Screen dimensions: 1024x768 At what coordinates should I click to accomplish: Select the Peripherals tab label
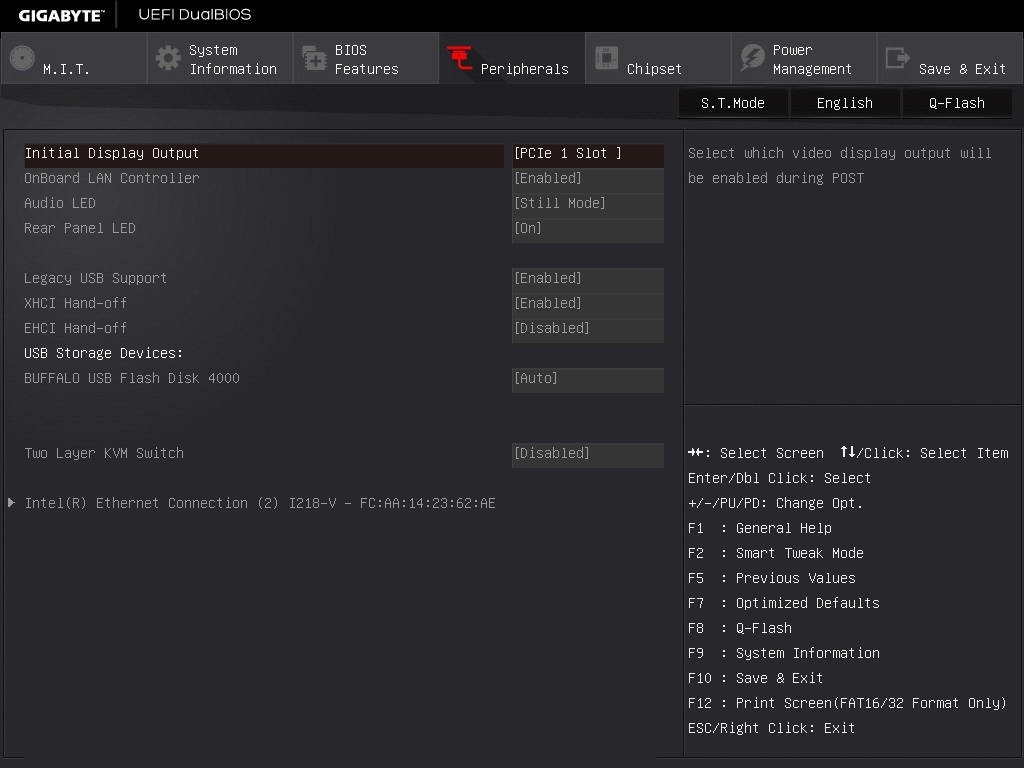coord(524,69)
